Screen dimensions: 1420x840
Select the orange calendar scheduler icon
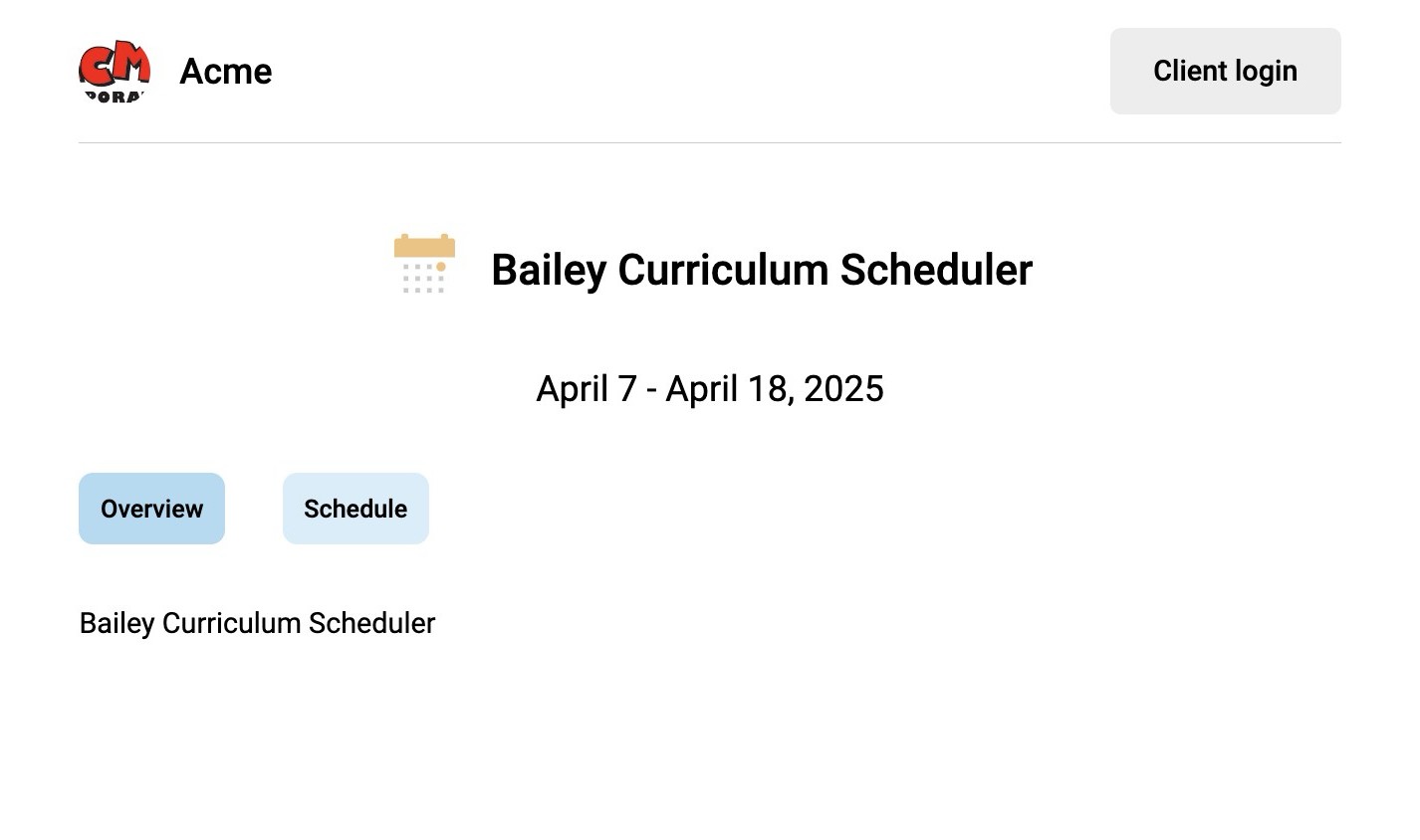[425, 264]
